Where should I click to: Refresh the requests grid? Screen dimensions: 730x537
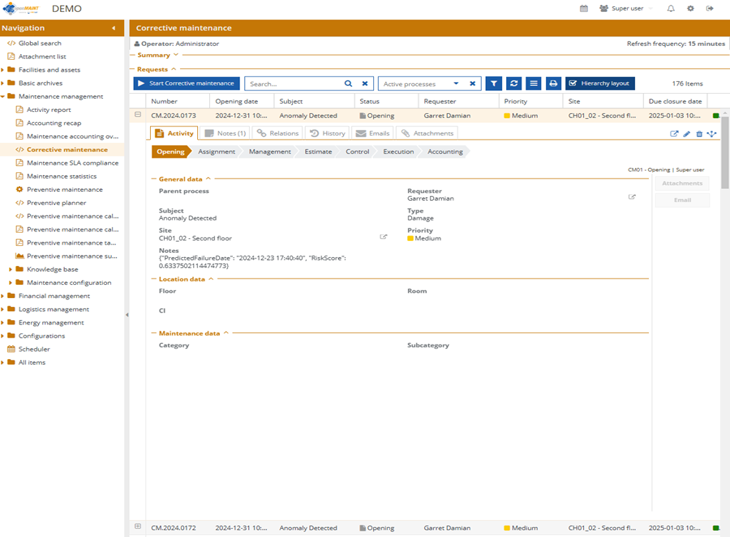(x=514, y=83)
